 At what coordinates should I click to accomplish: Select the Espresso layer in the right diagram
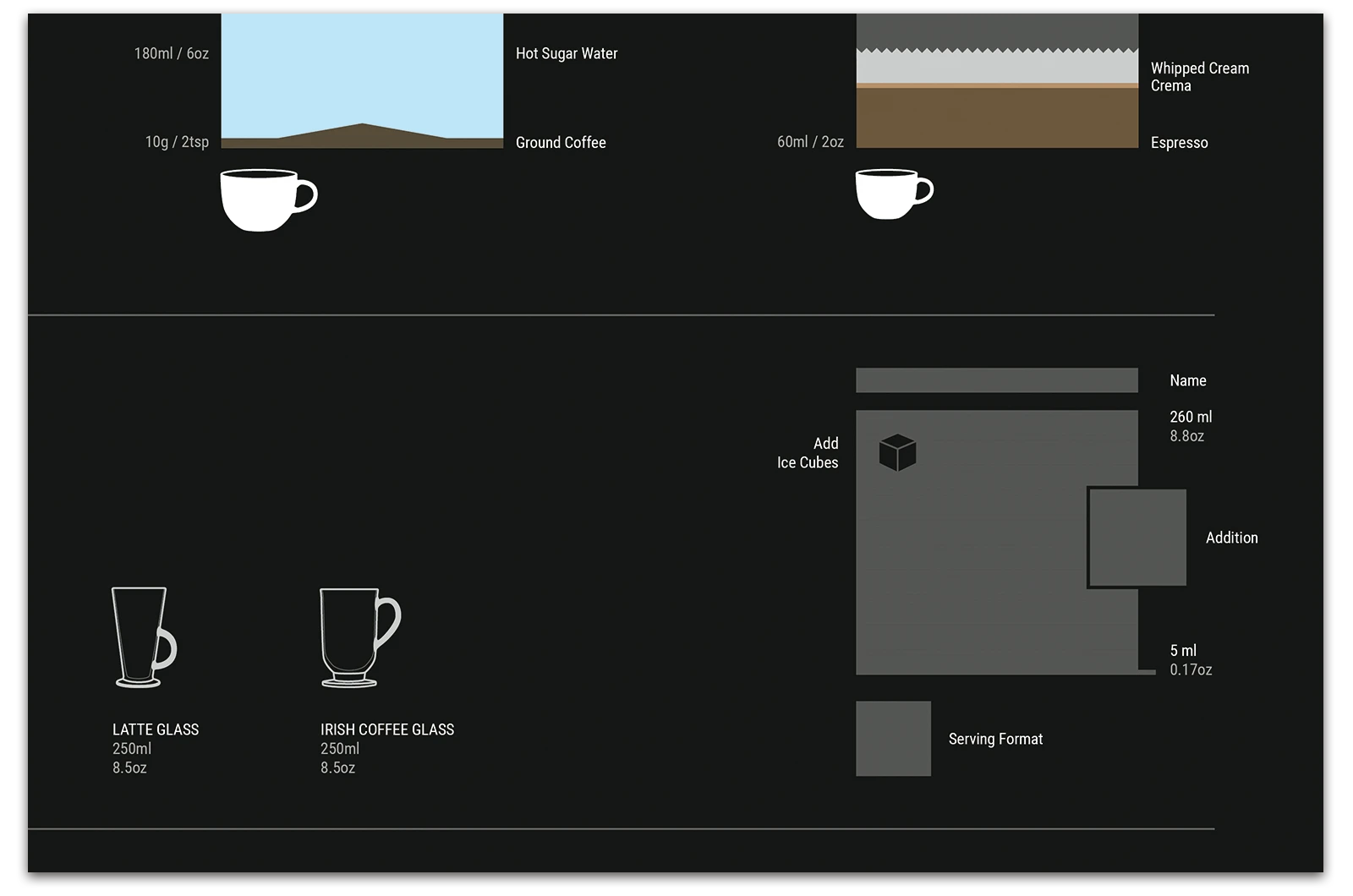click(998, 118)
